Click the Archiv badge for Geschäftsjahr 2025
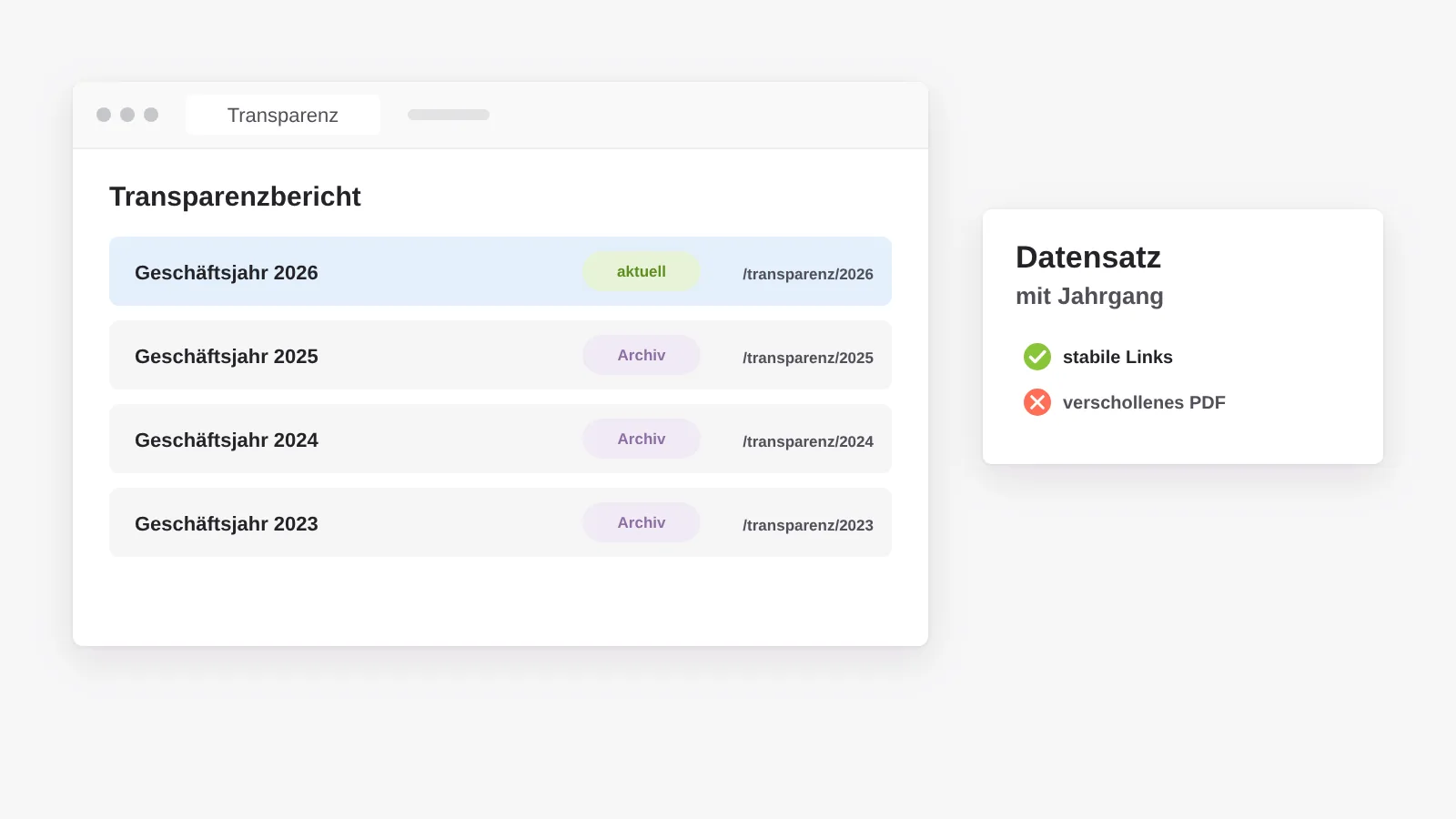The width and height of the screenshot is (1456, 819). click(642, 355)
